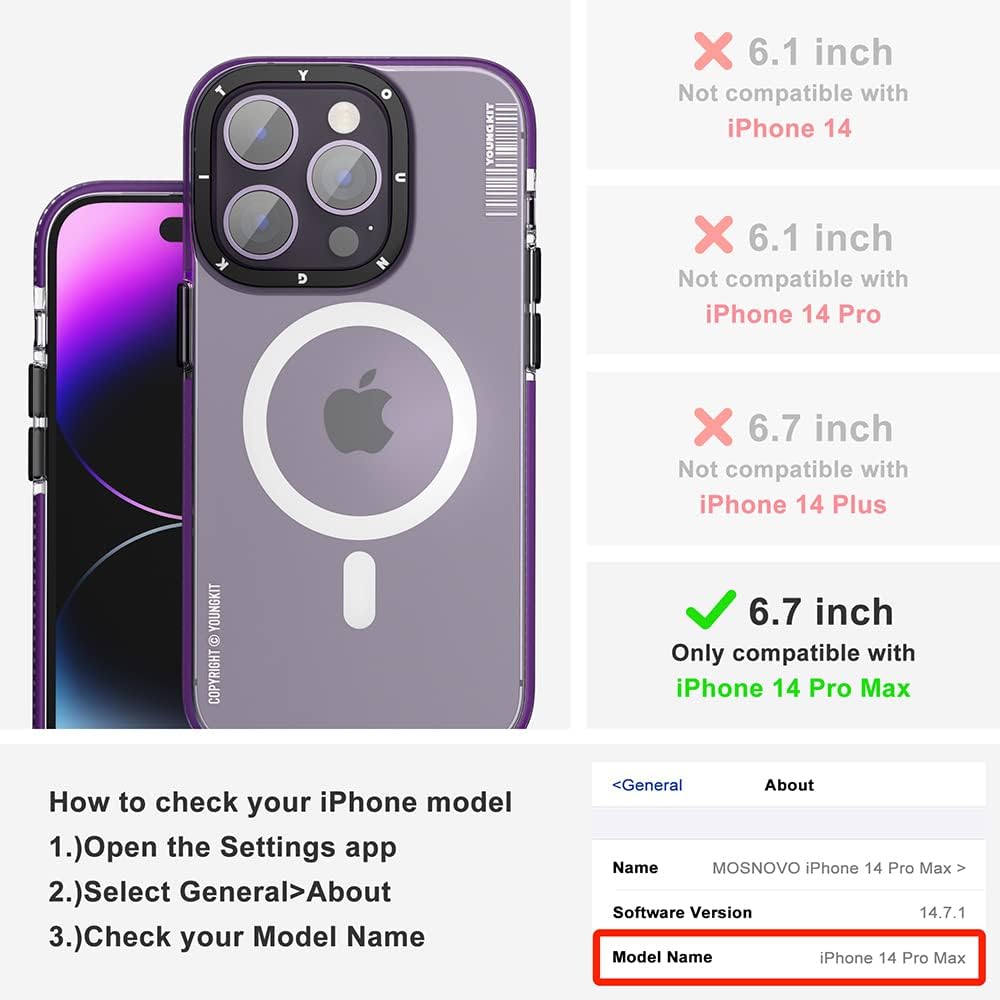
Task: Click the red X above iPhone 14 Pro
Action: [x=713, y=235]
